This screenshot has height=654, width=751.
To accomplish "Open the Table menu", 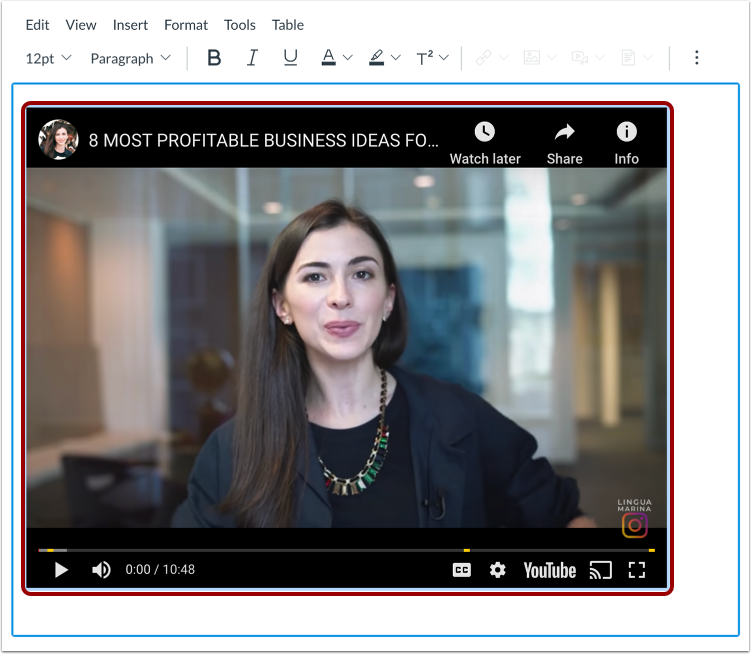I will [288, 25].
